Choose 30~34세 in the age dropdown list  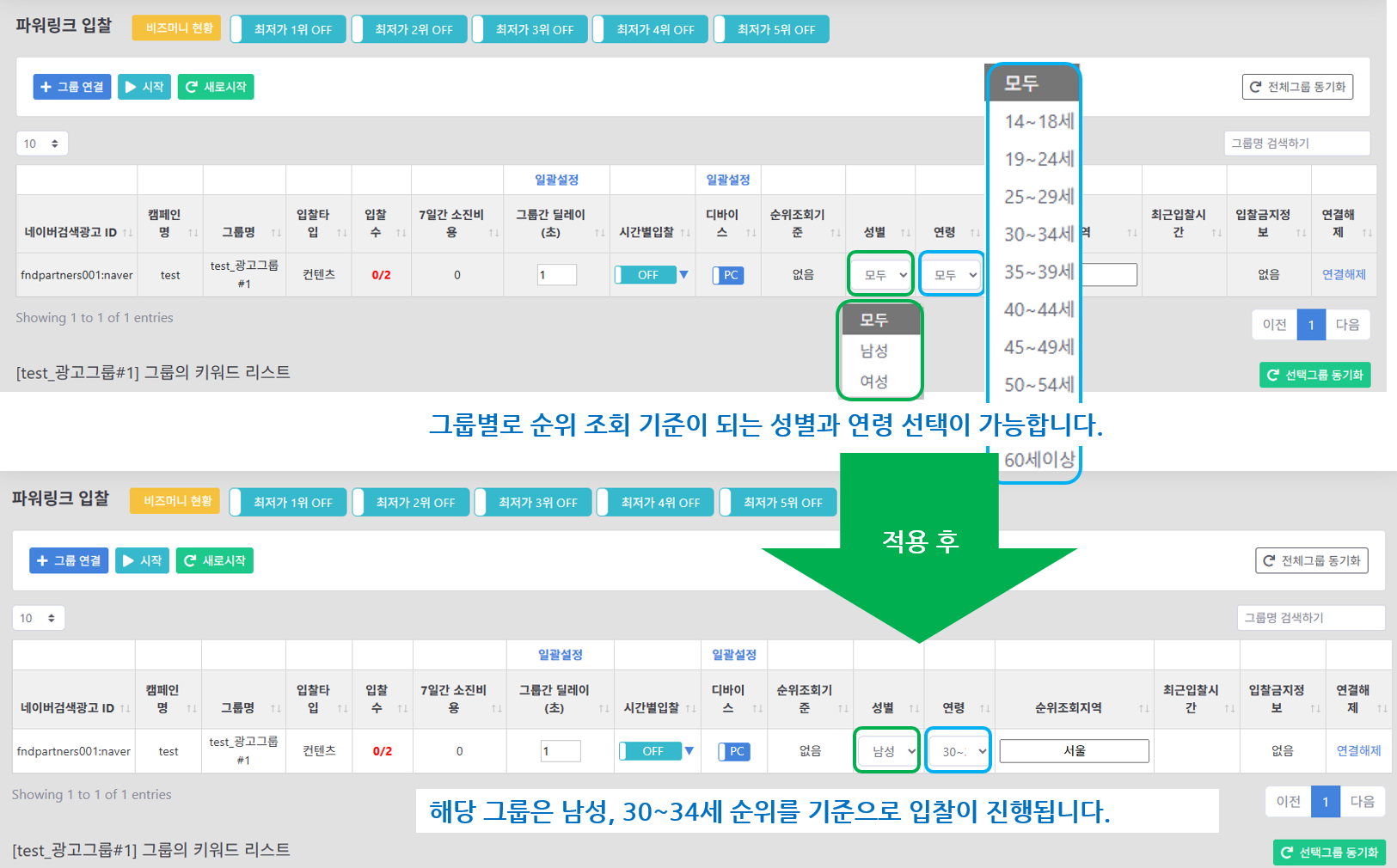point(1039,235)
